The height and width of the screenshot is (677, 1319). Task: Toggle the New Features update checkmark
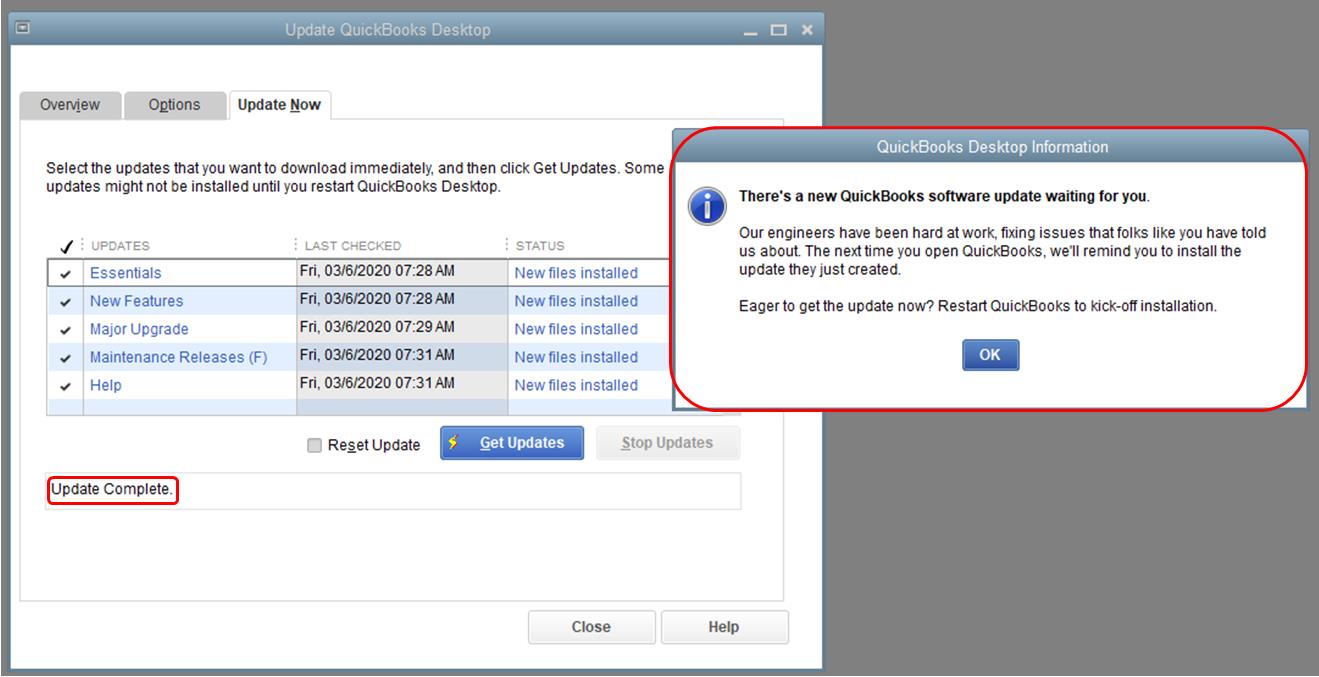pyautogui.click(x=66, y=301)
